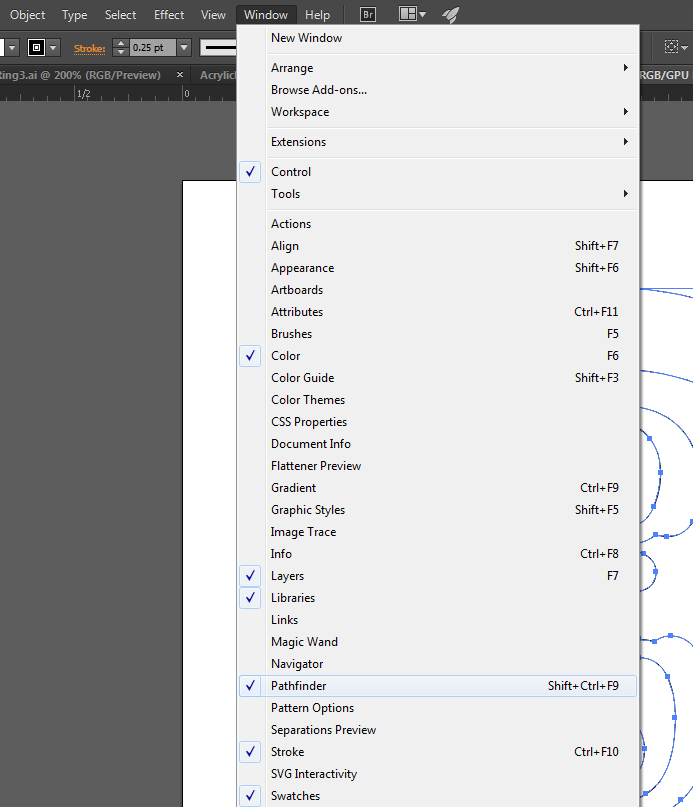The image size is (693, 807).
Task: Open the stroke swatch dropdown arrow
Action: 53,48
